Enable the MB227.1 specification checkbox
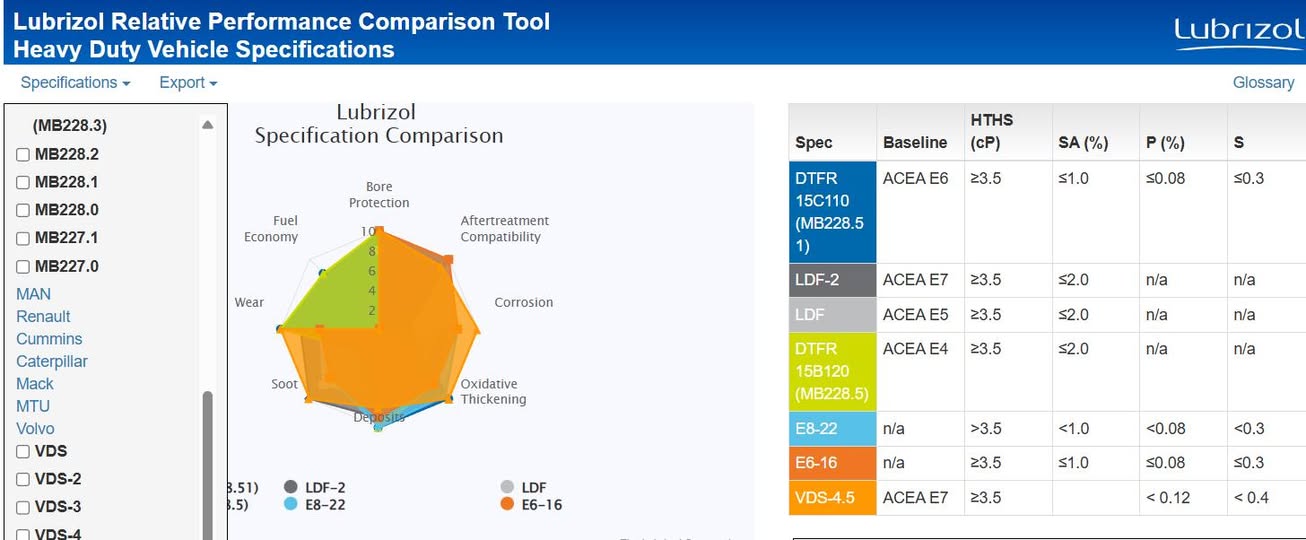Image resolution: width=1306 pixels, height=540 pixels. click(x=23, y=239)
